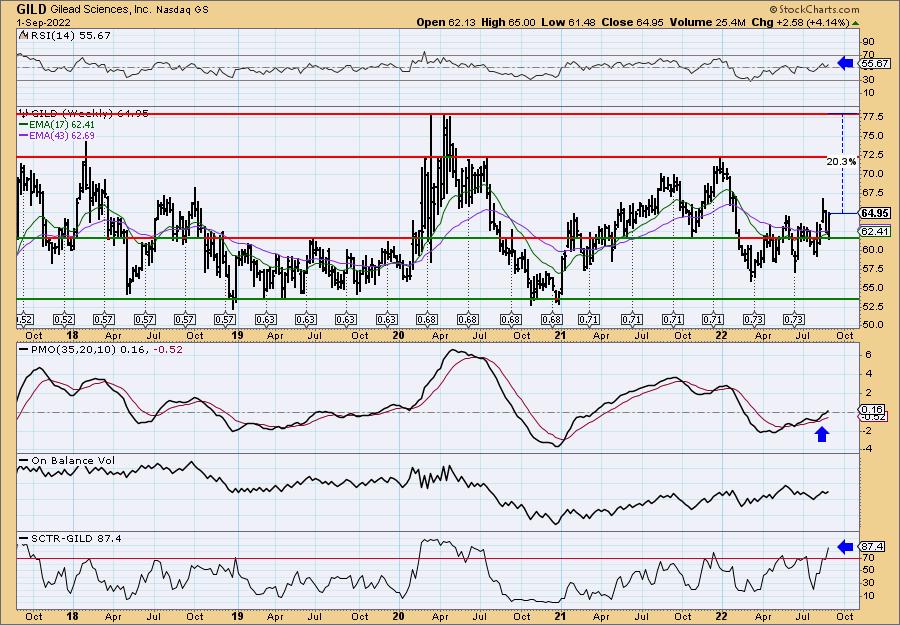This screenshot has height=625, width=900.
Task: Click the Low 61.48 value
Action: [x=568, y=22]
